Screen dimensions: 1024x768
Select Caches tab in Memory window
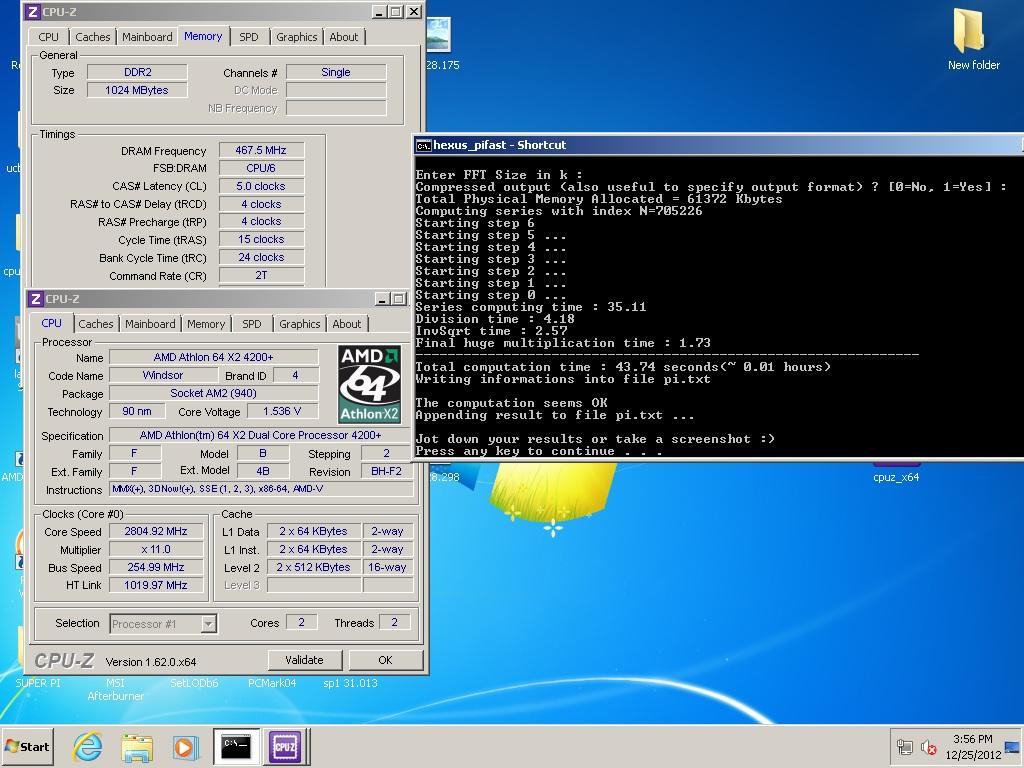(93, 37)
